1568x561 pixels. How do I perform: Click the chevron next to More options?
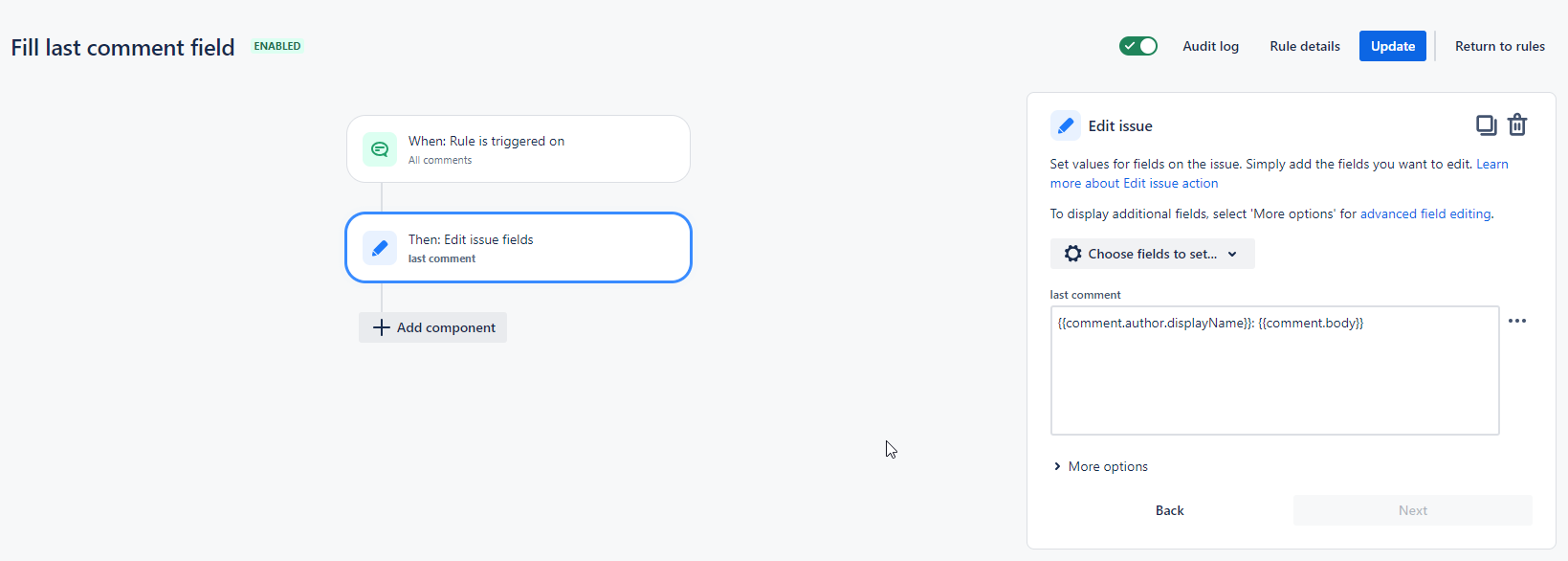pos(1057,466)
